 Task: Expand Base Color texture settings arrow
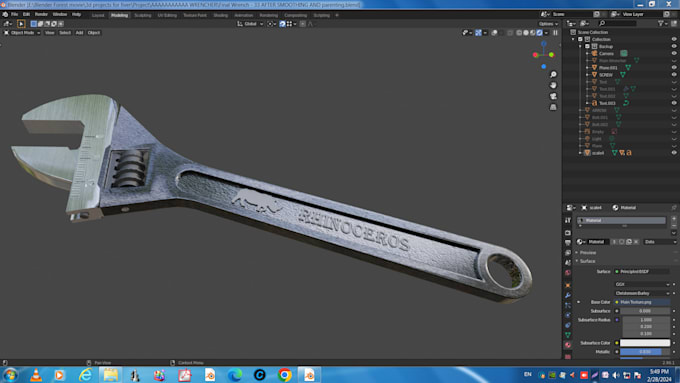point(579,302)
